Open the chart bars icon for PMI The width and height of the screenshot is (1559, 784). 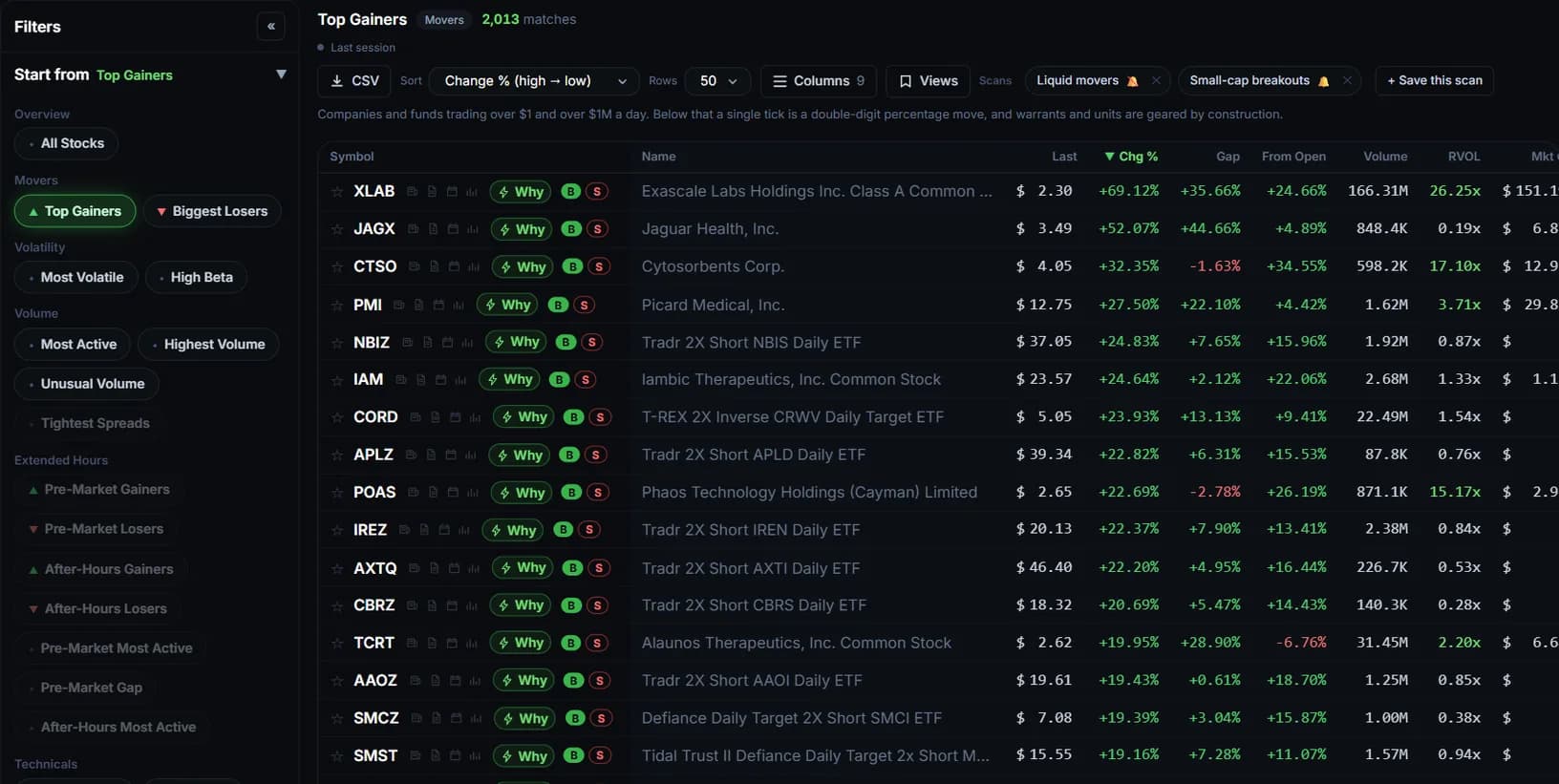[459, 305]
